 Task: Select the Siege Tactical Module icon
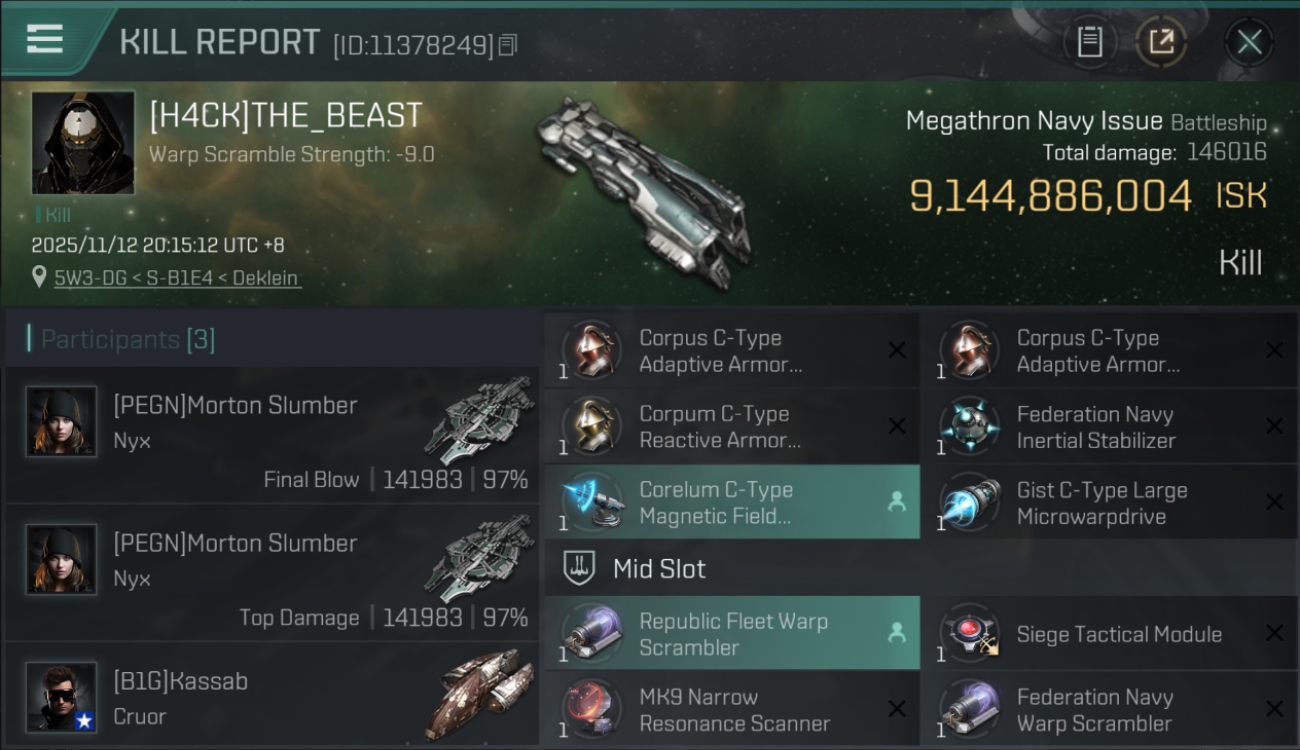[969, 635]
